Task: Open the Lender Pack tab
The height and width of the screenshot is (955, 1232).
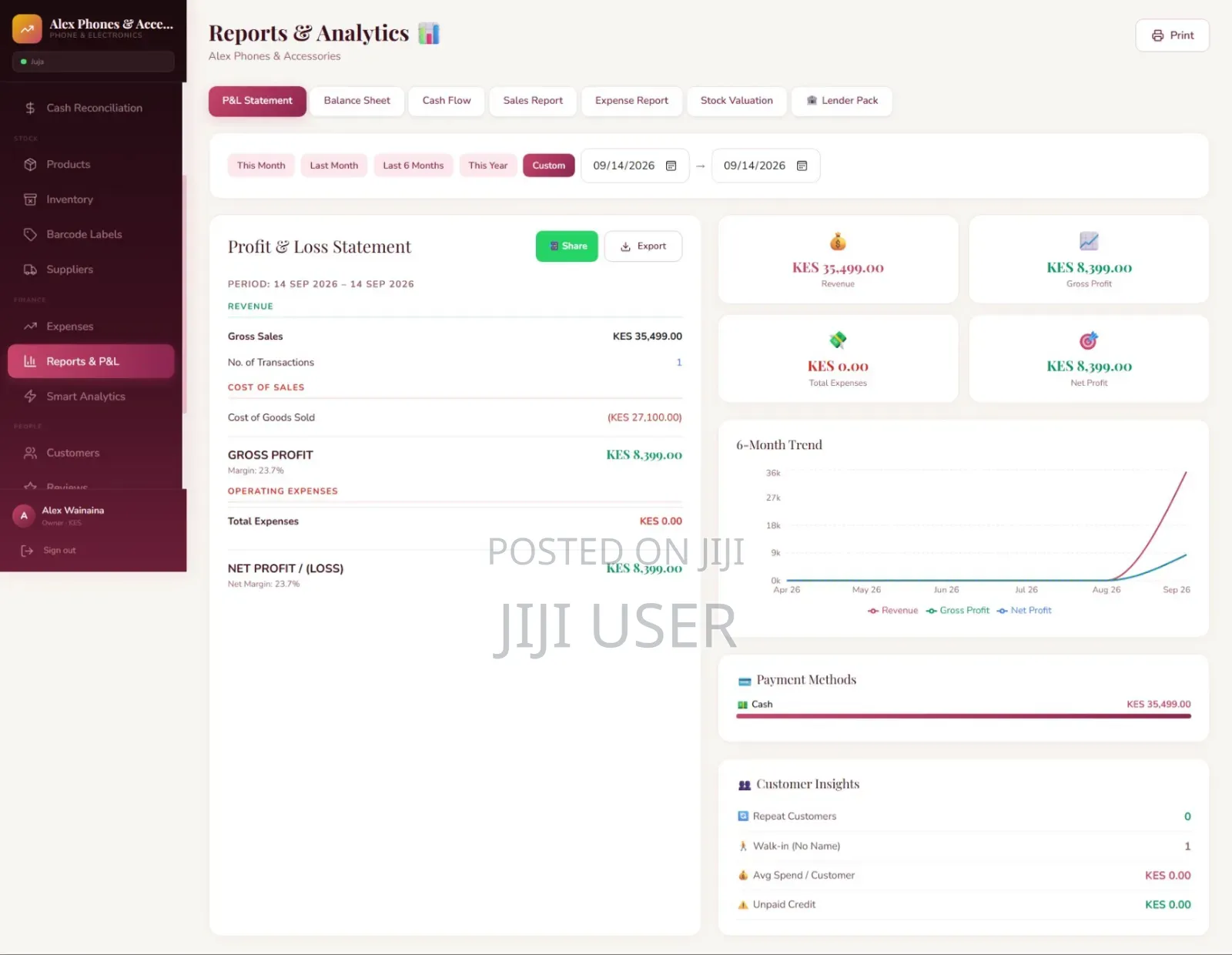Action: tap(842, 101)
